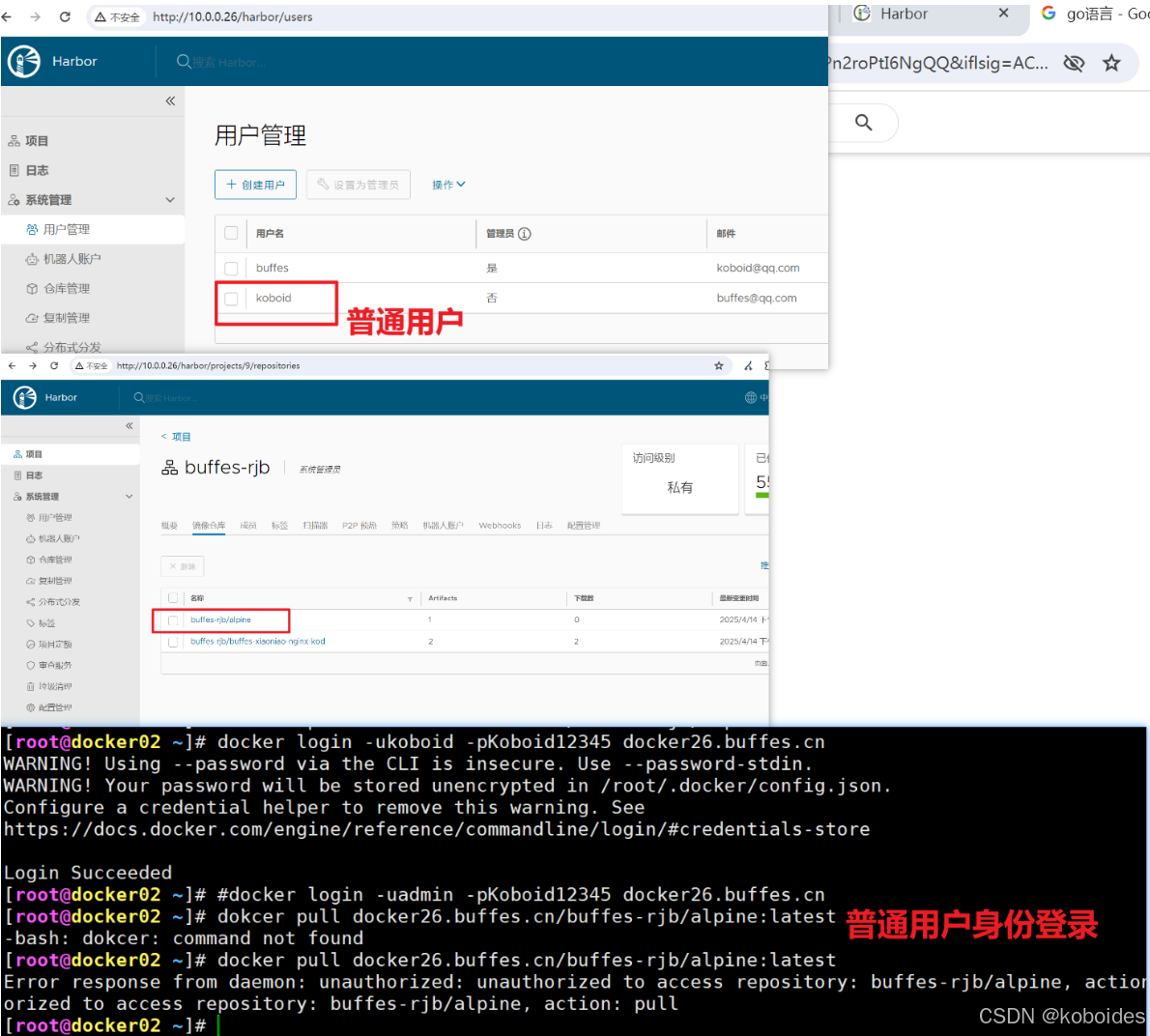The height and width of the screenshot is (1036, 1150).
Task: Open the buffes-rjb/buffes-xiaoniao-nginx-kod repository link
Action: pos(257,642)
